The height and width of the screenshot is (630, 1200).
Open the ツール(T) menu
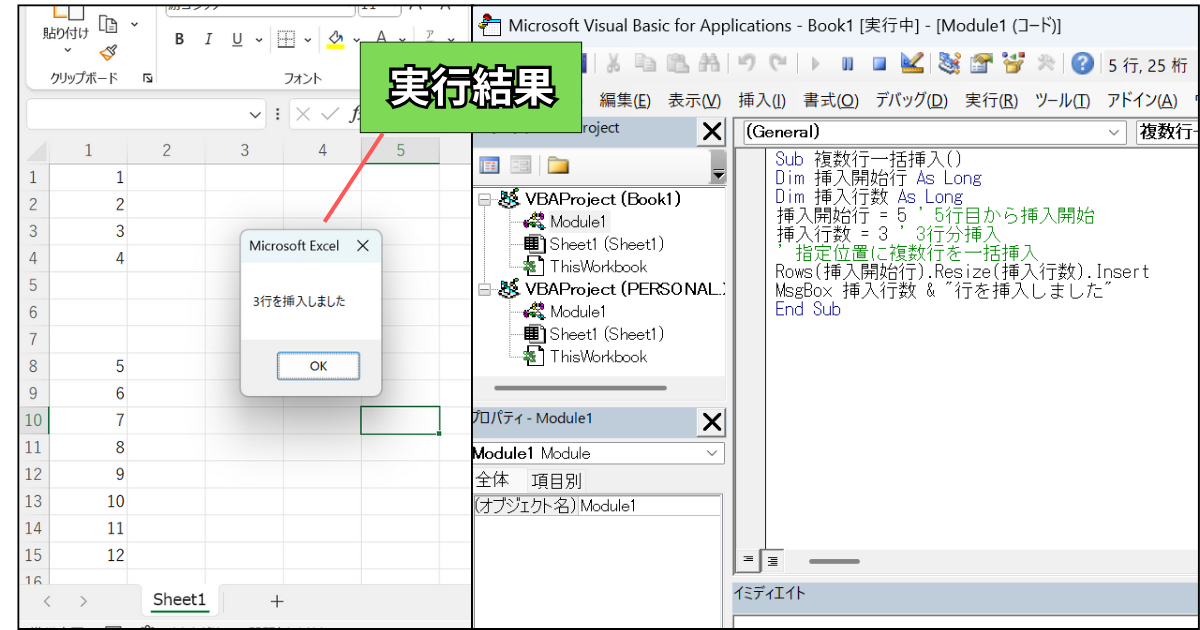[1062, 100]
